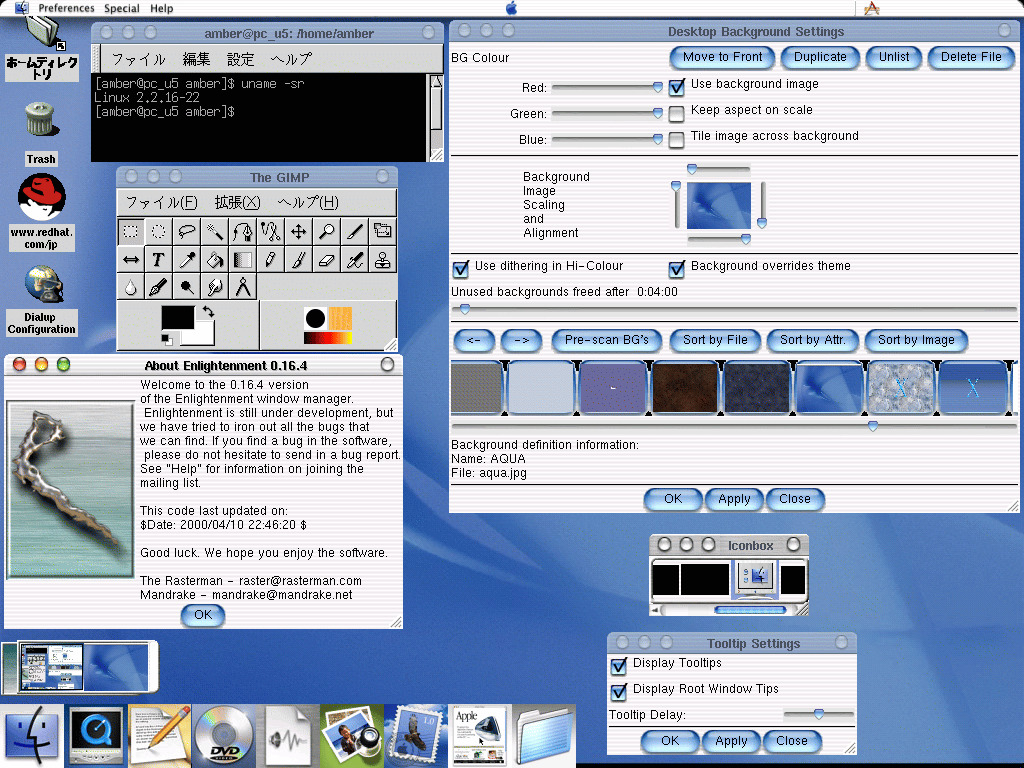Toggle Display Root Window Tips
Image resolution: width=1024 pixels, height=768 pixels.
618,692
